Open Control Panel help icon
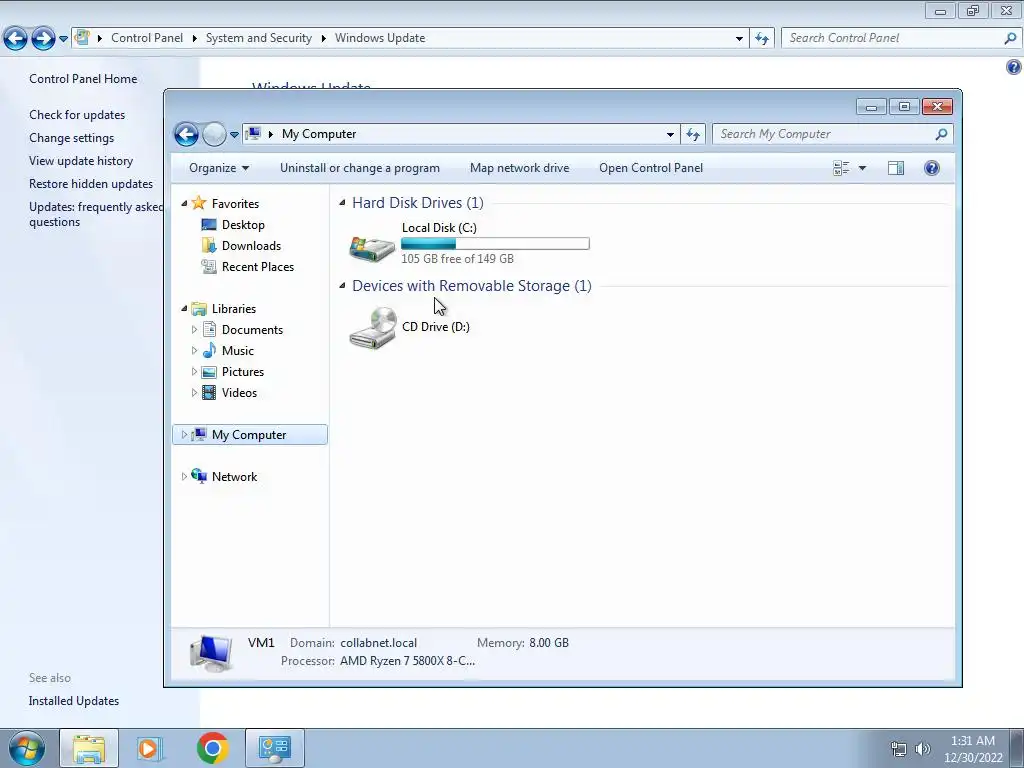This screenshot has height=768, width=1024. tap(1014, 67)
